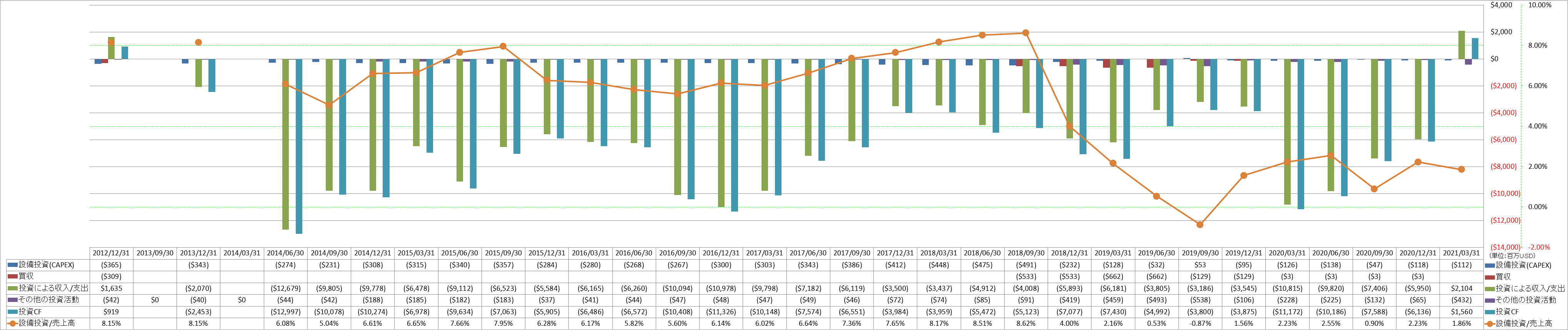Click the green 投資による収入/支出 swatch in table row header
This screenshot has width=1568, height=330.
coord(12,288)
